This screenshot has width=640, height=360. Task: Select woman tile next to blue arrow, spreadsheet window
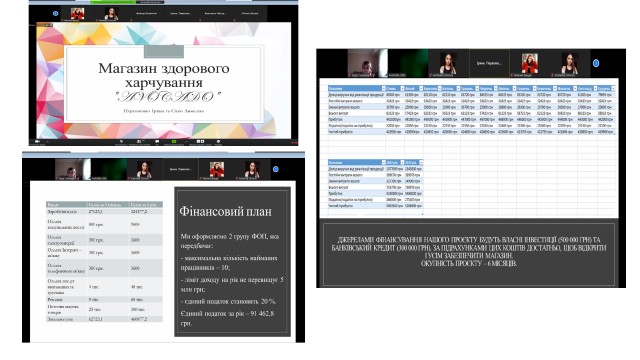click(x=570, y=63)
